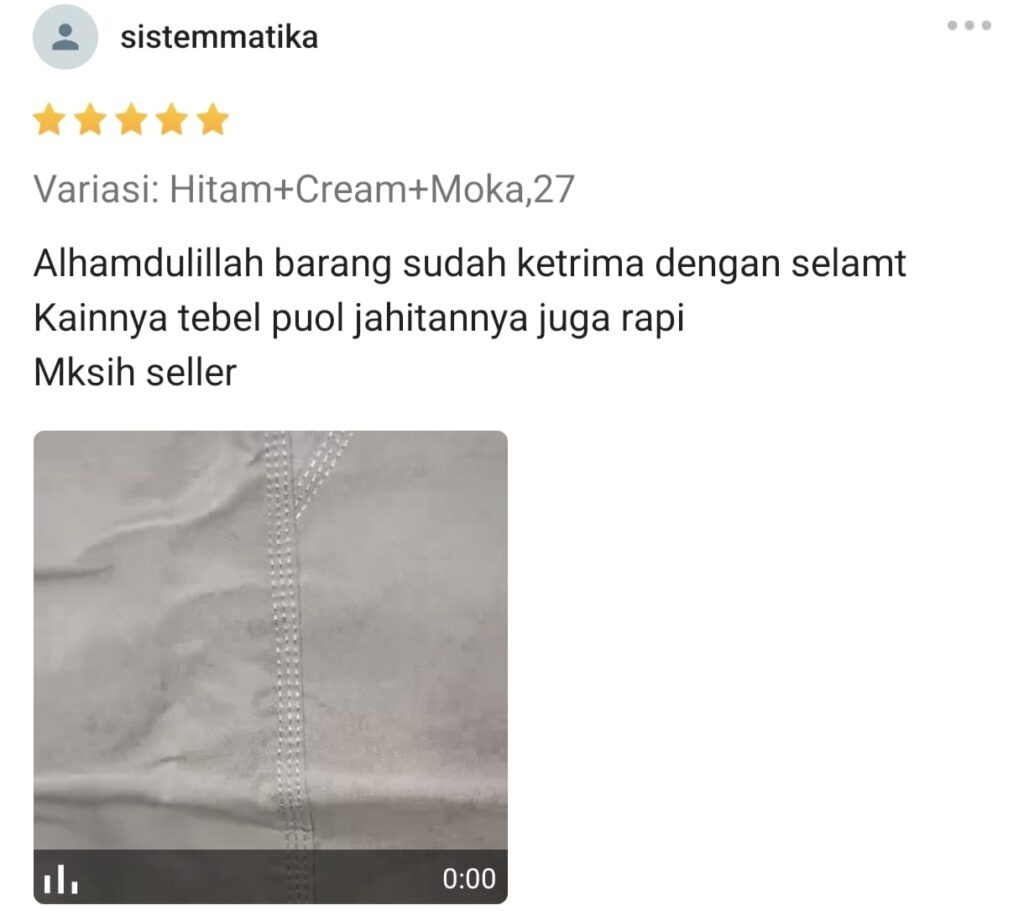1024x921 pixels.
Task: Click the third rating star
Action: point(132,120)
